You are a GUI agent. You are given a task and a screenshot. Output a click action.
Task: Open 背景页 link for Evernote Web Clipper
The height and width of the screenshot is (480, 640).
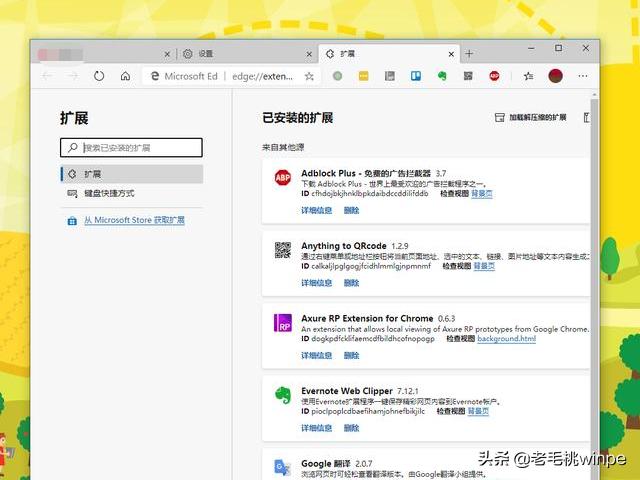[x=478, y=411]
